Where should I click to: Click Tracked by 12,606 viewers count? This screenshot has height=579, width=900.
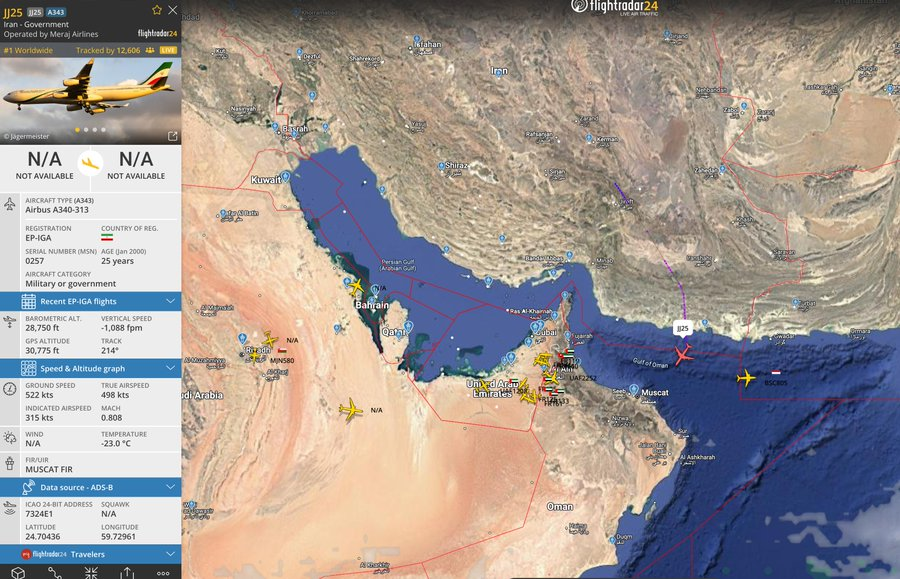108,50
